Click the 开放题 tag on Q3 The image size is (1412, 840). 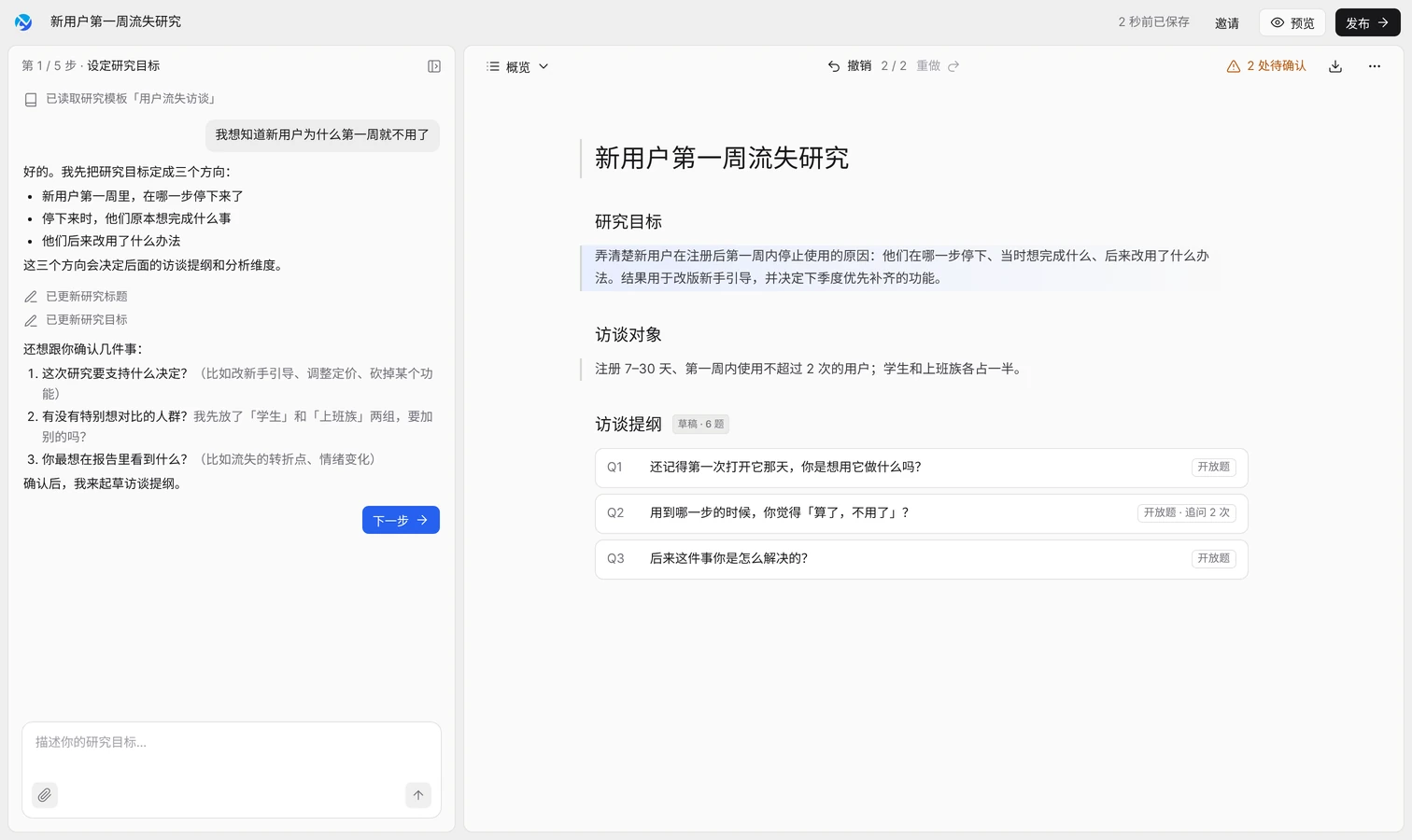(x=1214, y=559)
